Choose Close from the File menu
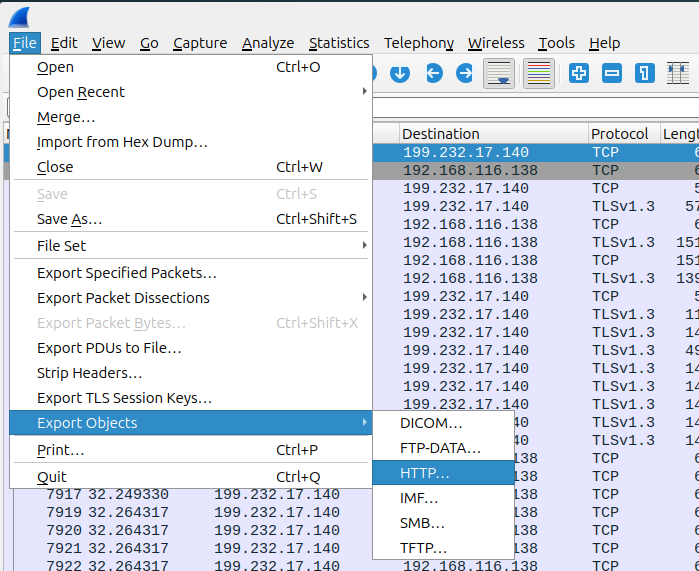Viewport: 699px width, 571px height. coord(191,167)
